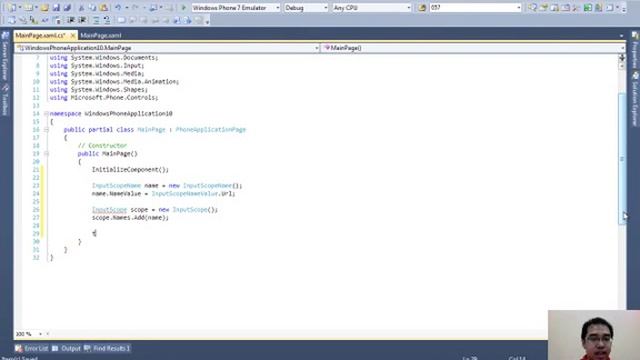The height and width of the screenshot is (360, 640).
Task: Switch to the MainPage.xaml tab
Action: pyautogui.click(x=101, y=36)
